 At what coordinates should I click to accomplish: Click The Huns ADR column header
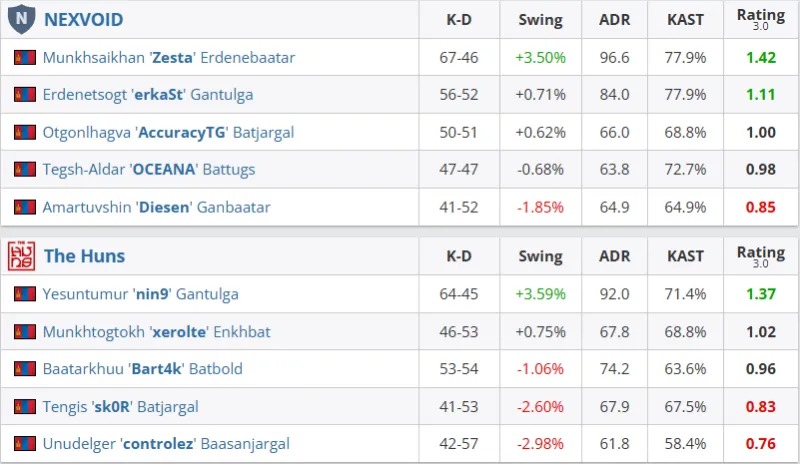(x=614, y=256)
